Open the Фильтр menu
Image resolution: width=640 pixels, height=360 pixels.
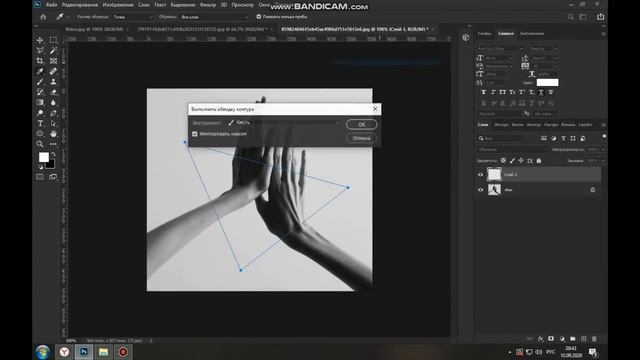tap(208, 5)
